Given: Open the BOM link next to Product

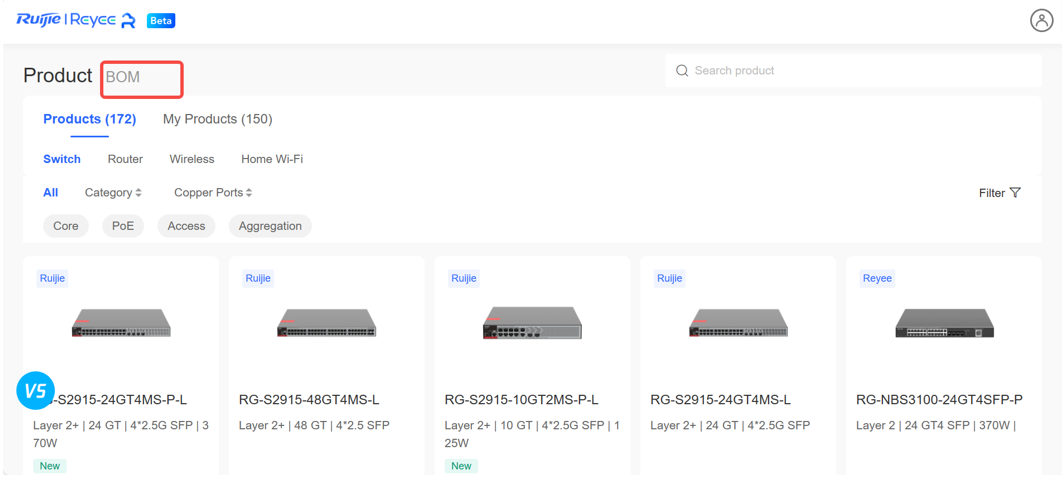Looking at the screenshot, I should [123, 77].
